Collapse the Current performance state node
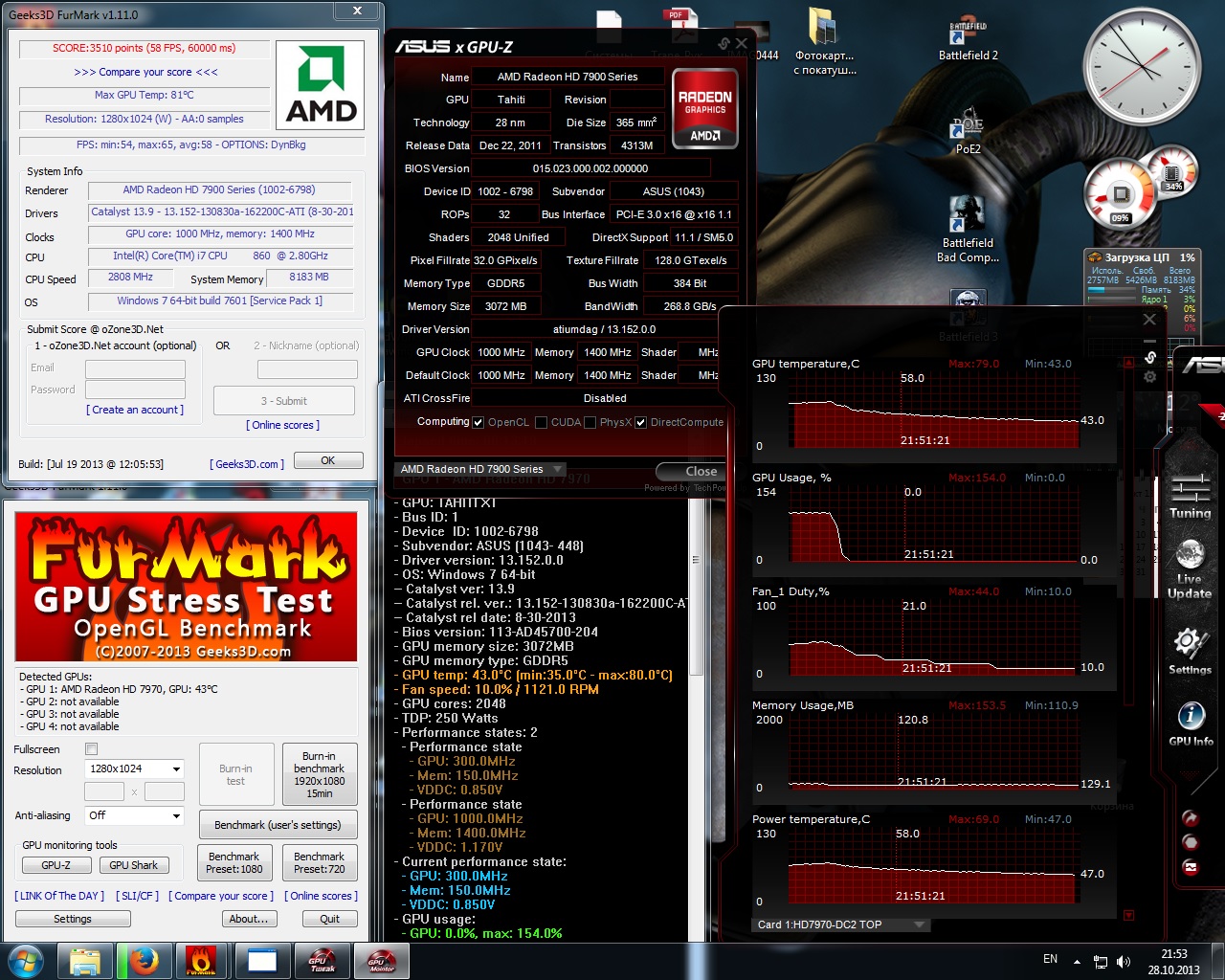Viewport: 1225px width, 980px height. point(397,861)
